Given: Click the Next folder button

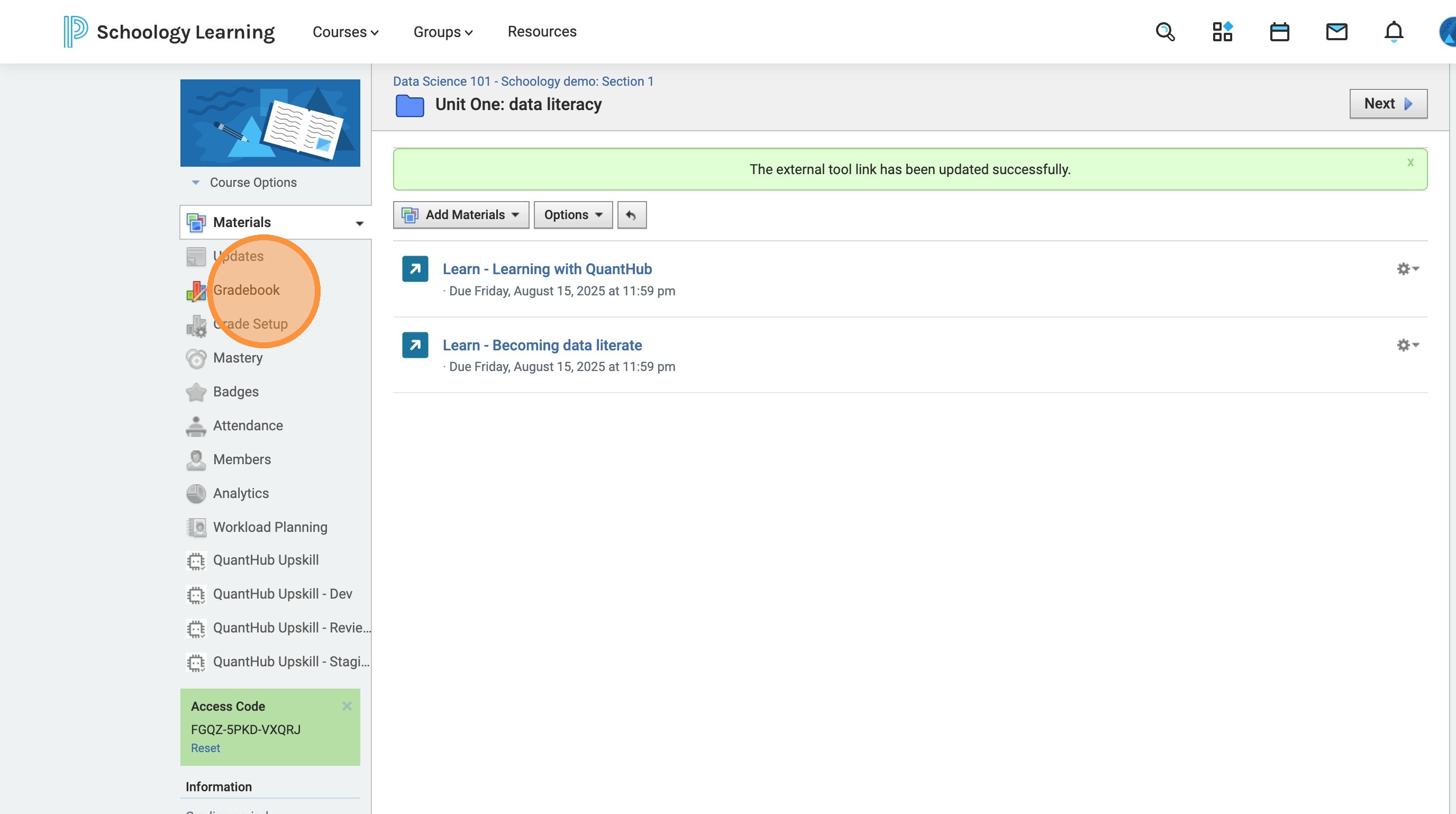Looking at the screenshot, I should click(1388, 103).
